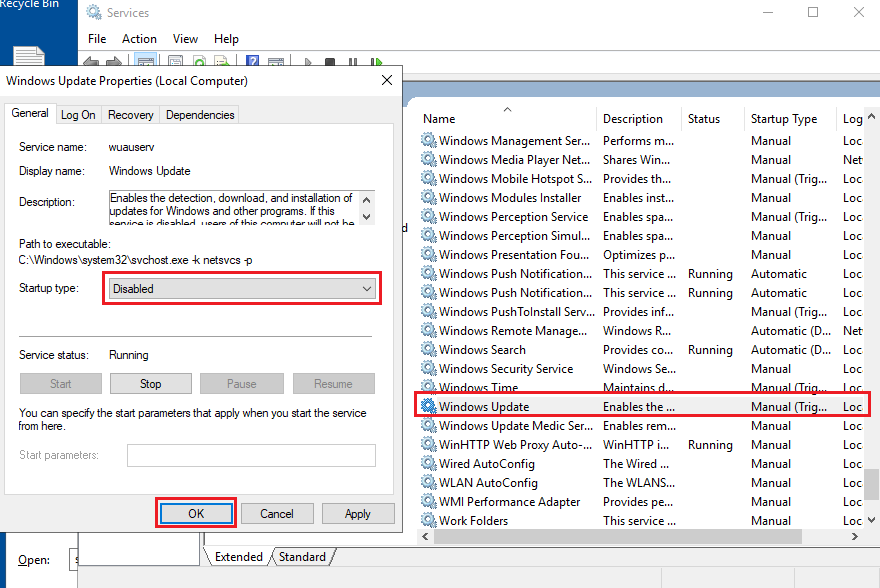This screenshot has width=880, height=588.
Task: Click the gear icon beside Windows Mobile Hotspot Service
Action: click(x=429, y=178)
